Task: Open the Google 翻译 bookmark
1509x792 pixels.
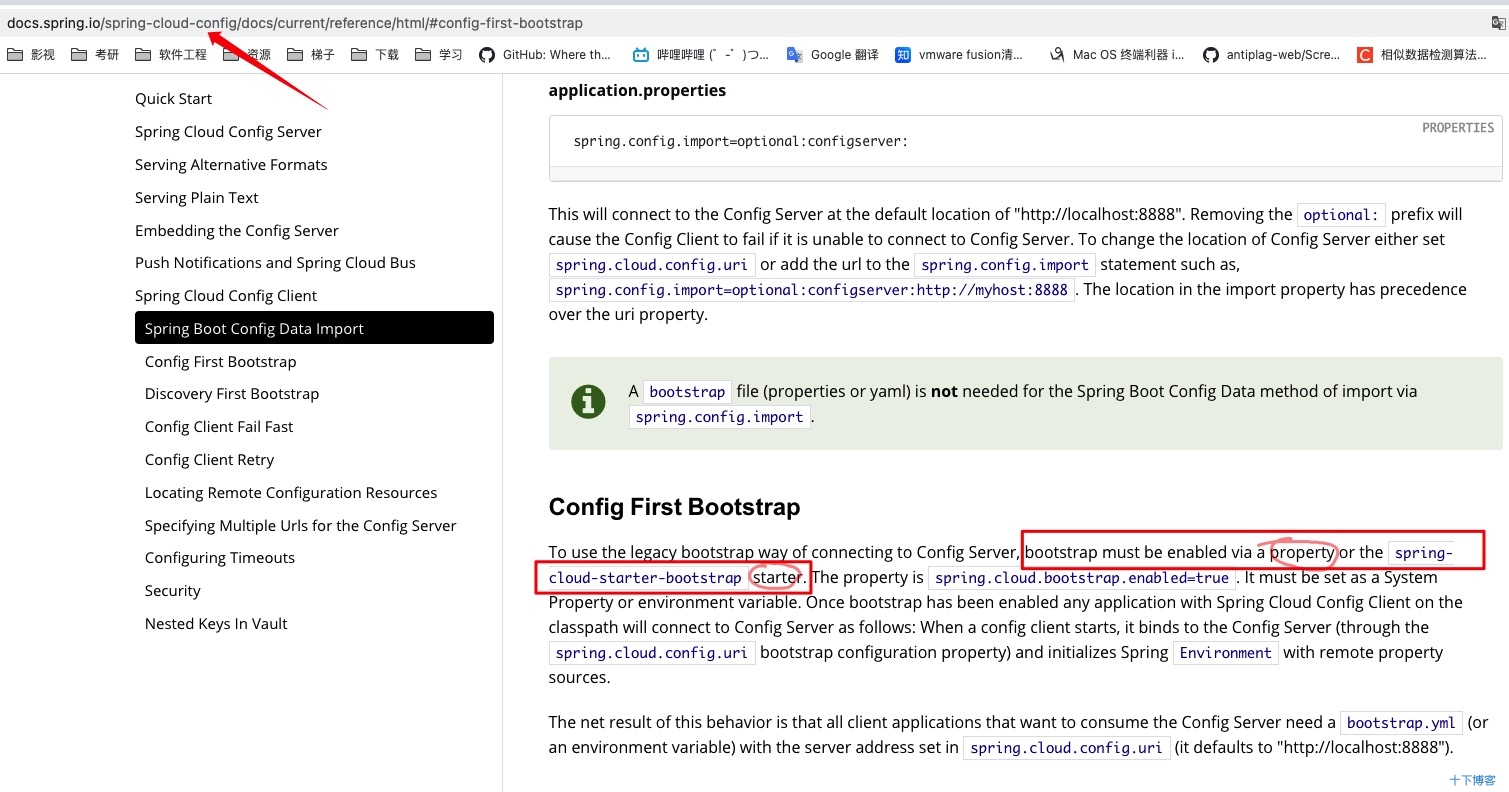Action: point(833,55)
